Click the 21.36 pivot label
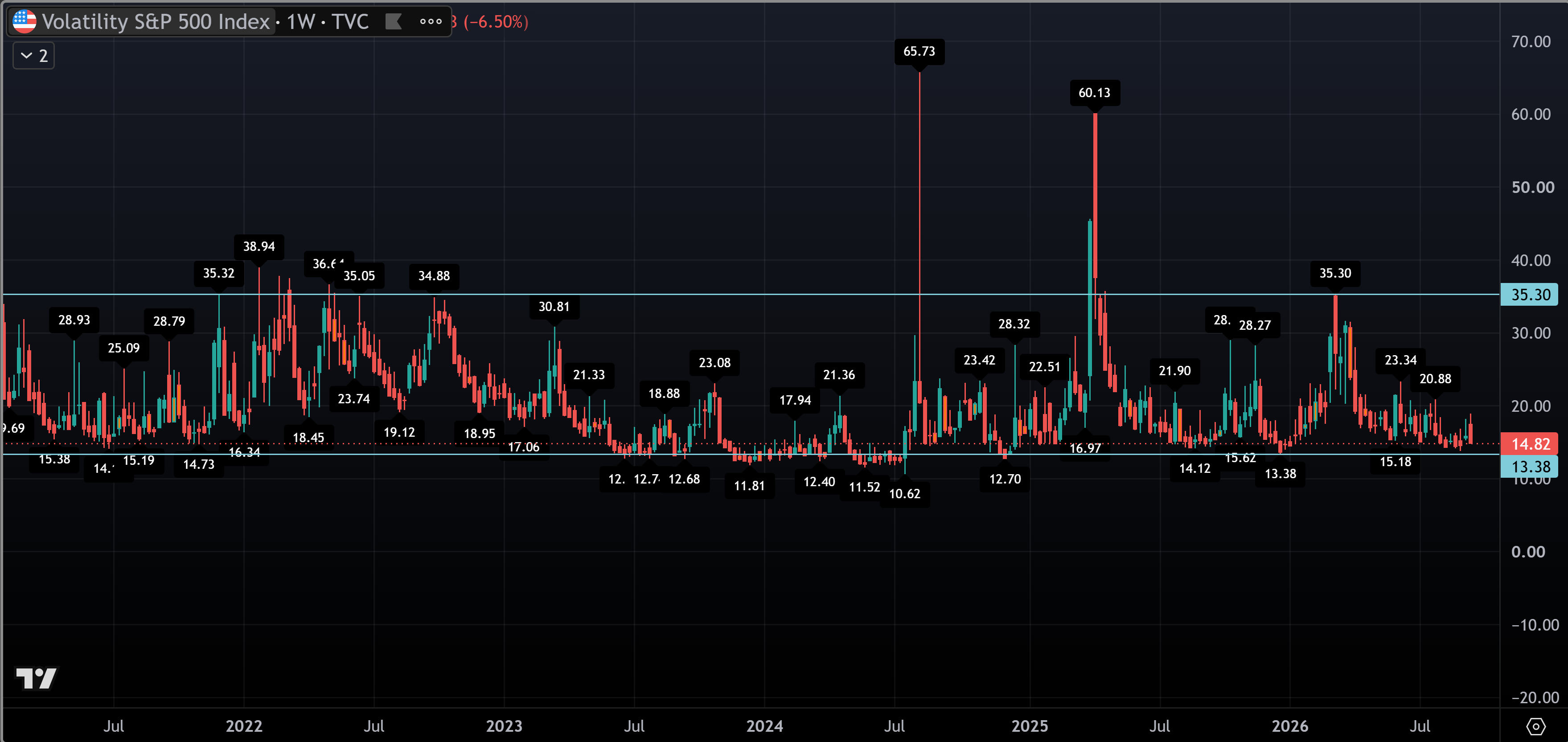Image resolution: width=1568 pixels, height=742 pixels. click(x=839, y=375)
